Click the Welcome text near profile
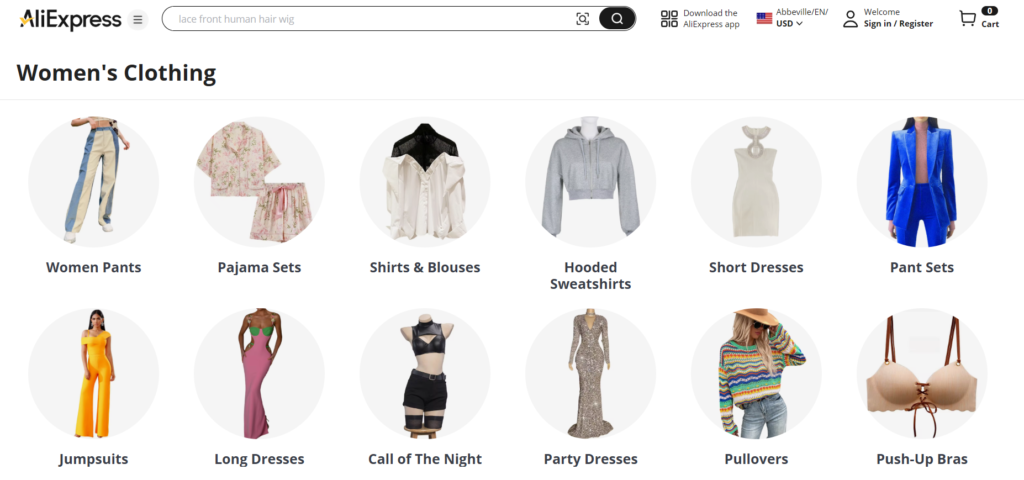The width and height of the screenshot is (1024, 480). tap(882, 12)
